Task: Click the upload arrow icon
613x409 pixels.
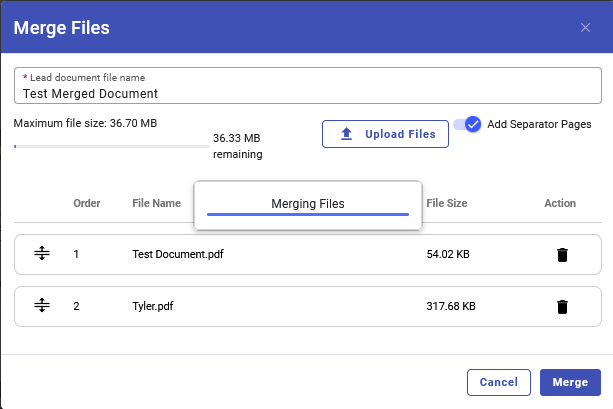Action: pos(346,134)
